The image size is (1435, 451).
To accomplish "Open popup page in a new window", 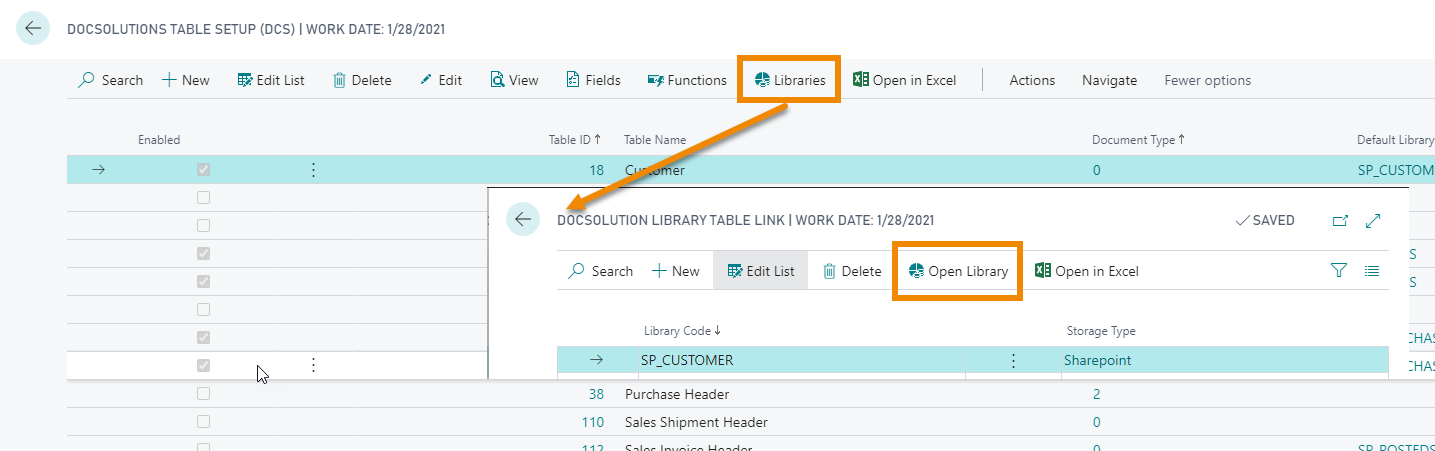I will (x=1340, y=220).
